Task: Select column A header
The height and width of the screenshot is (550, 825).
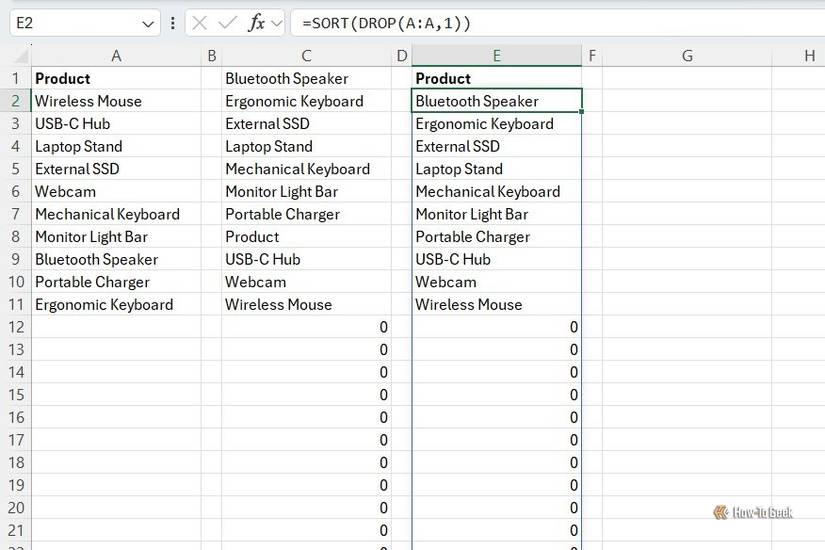Action: 116,56
